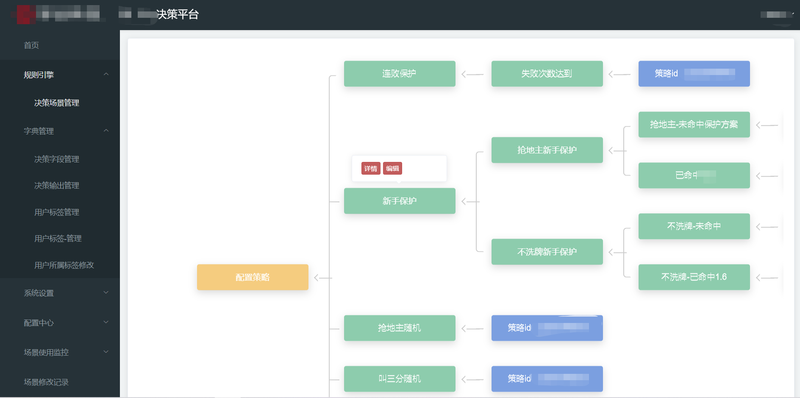
Task: Click the red 详情 button
Action: coord(370,169)
